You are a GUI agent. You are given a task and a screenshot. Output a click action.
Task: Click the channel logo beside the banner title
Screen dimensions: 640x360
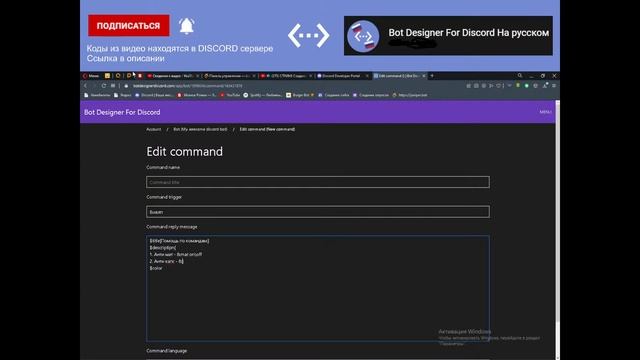pyautogui.click(x=363, y=36)
